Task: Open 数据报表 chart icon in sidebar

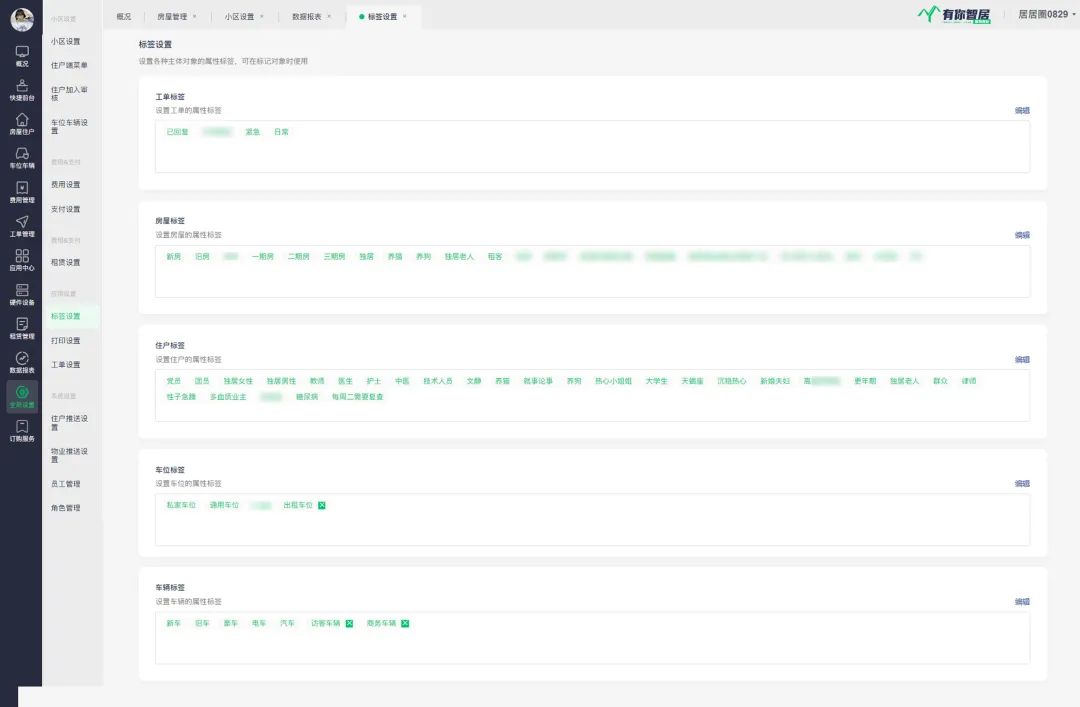Action: [x=21, y=361]
